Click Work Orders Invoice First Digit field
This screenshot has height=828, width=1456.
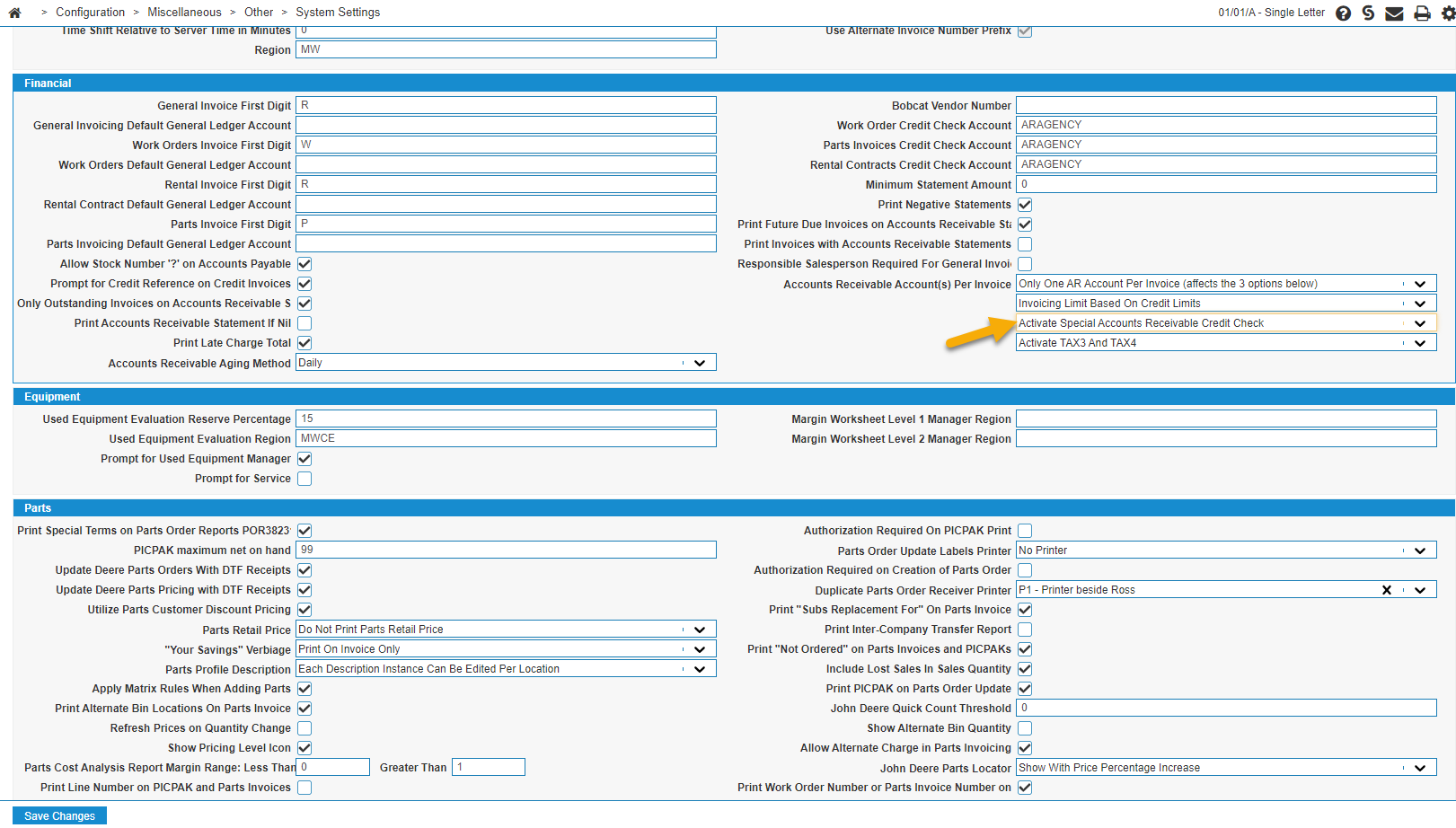point(506,145)
